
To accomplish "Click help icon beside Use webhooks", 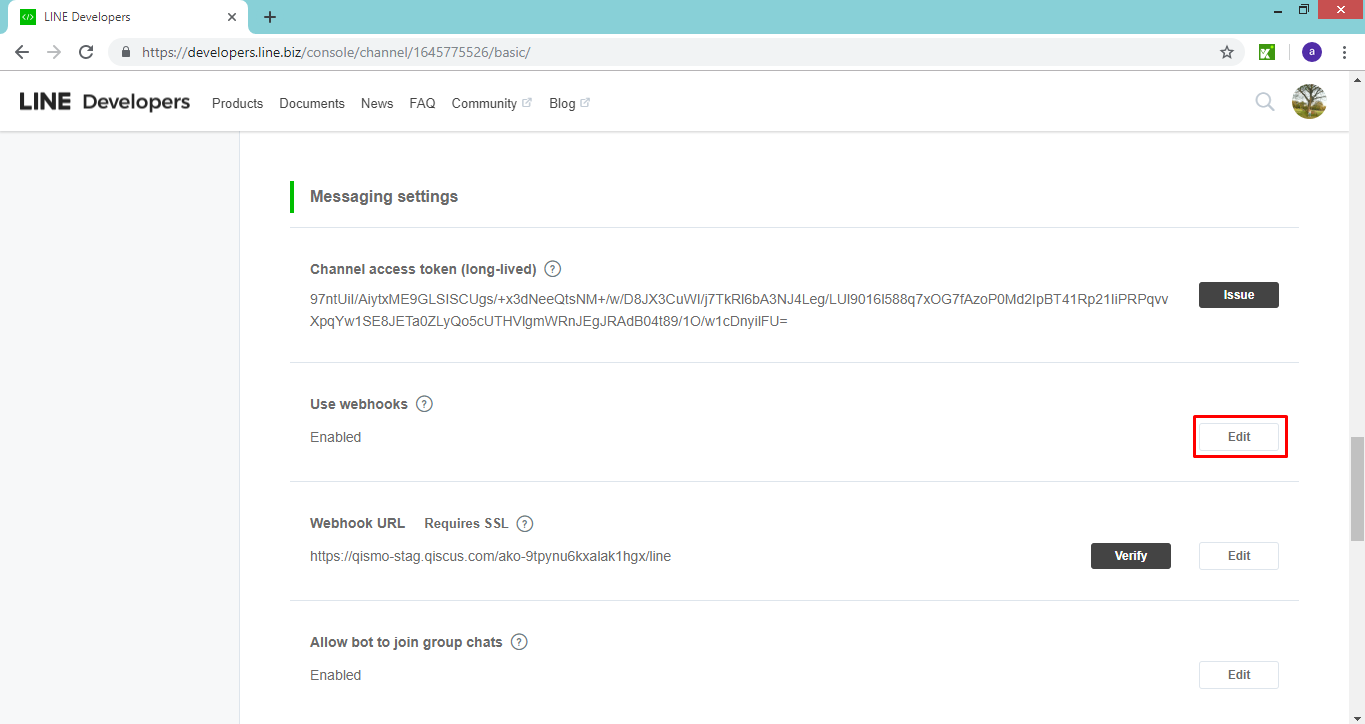I will [x=424, y=404].
